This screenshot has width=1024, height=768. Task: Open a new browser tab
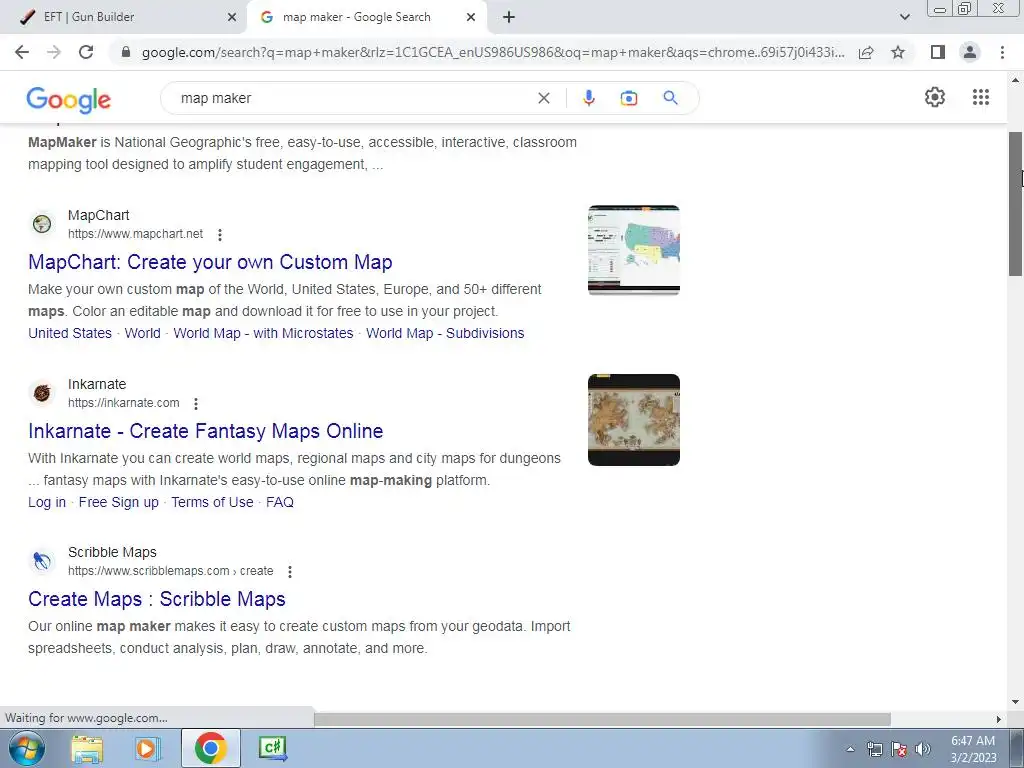coord(509,17)
